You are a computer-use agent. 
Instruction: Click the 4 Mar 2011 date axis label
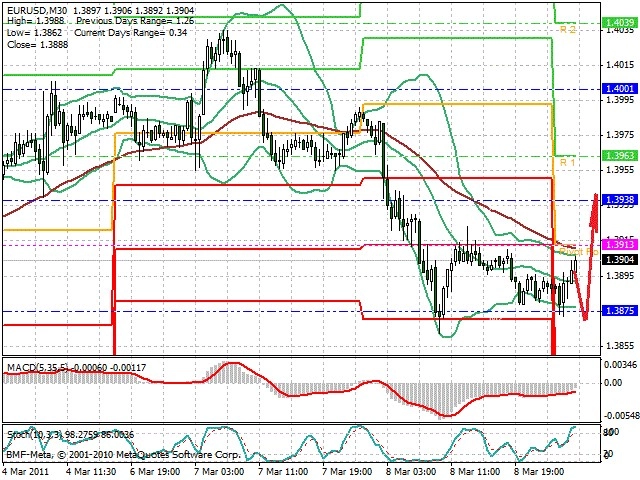click(x=26, y=471)
